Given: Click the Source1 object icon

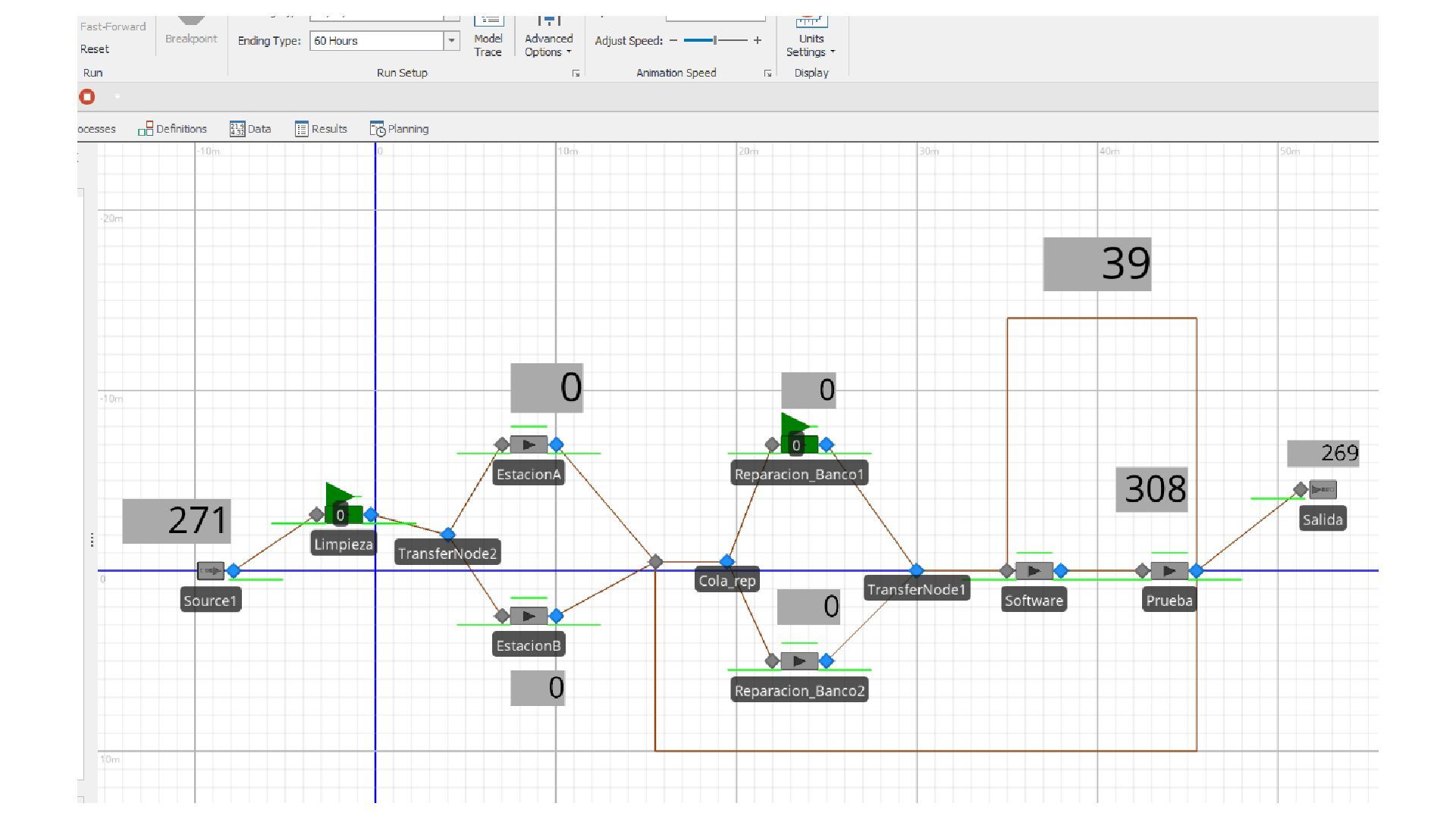Looking at the screenshot, I should point(210,570).
